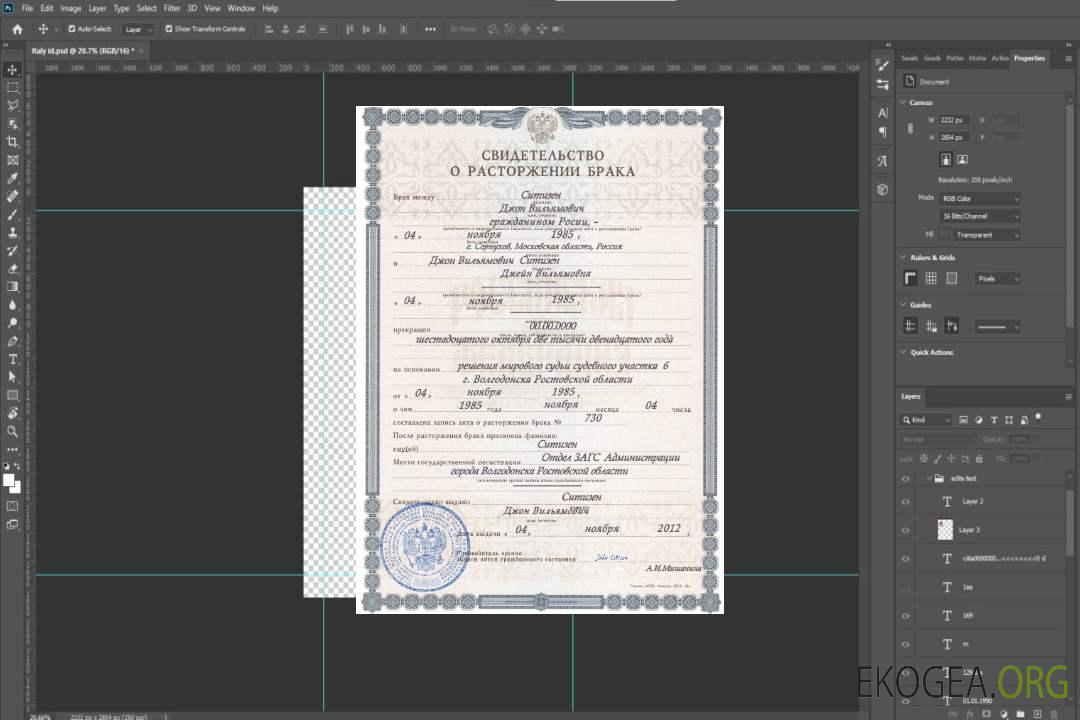Toggle the Auto-Select checkbox

click(x=72, y=29)
